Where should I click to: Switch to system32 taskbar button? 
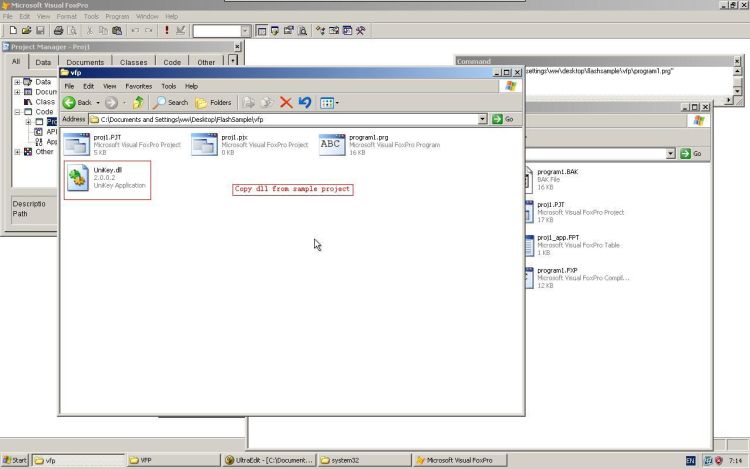tap(365, 460)
